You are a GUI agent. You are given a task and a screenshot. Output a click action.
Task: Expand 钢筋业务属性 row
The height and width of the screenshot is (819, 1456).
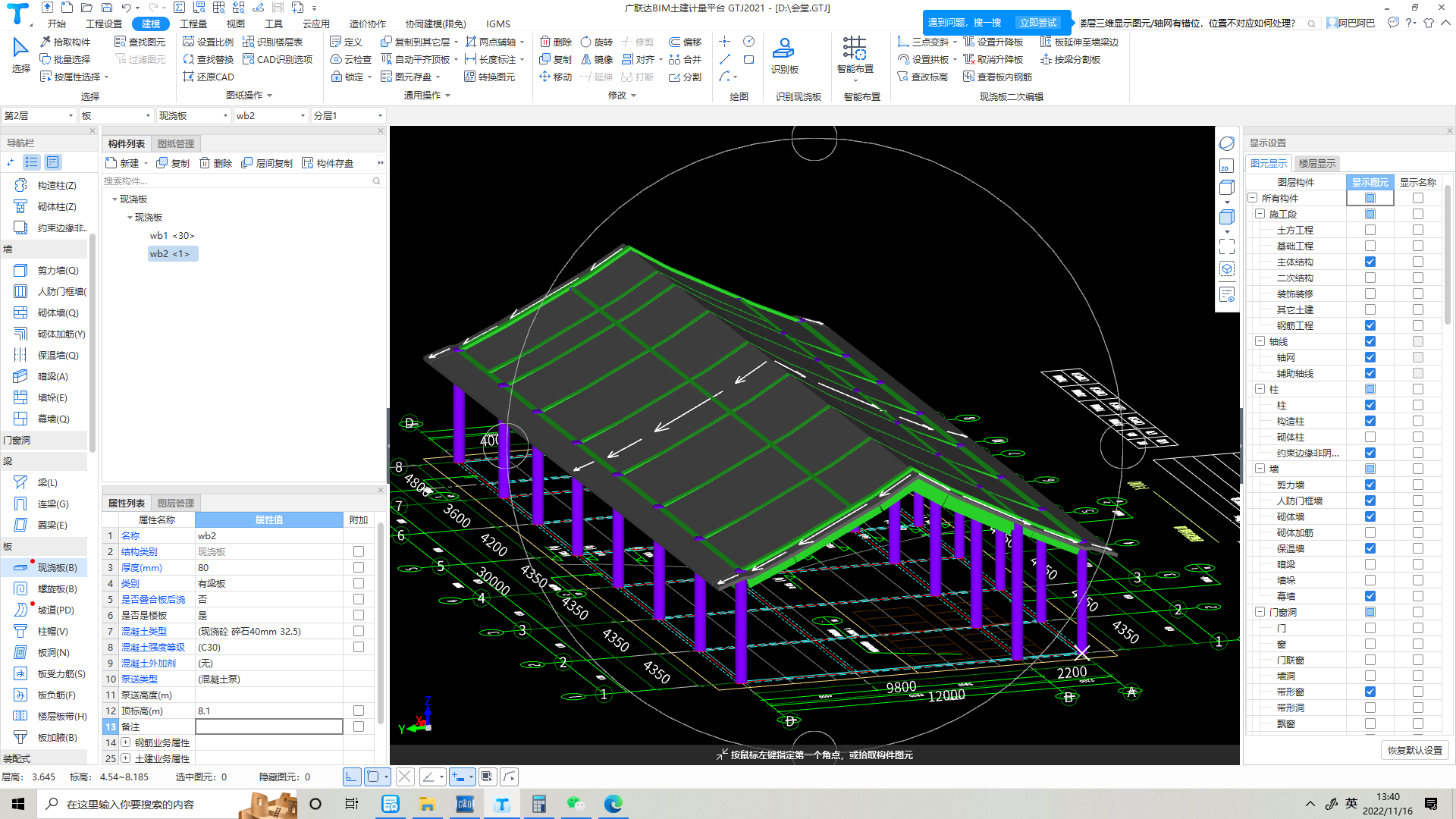point(126,742)
